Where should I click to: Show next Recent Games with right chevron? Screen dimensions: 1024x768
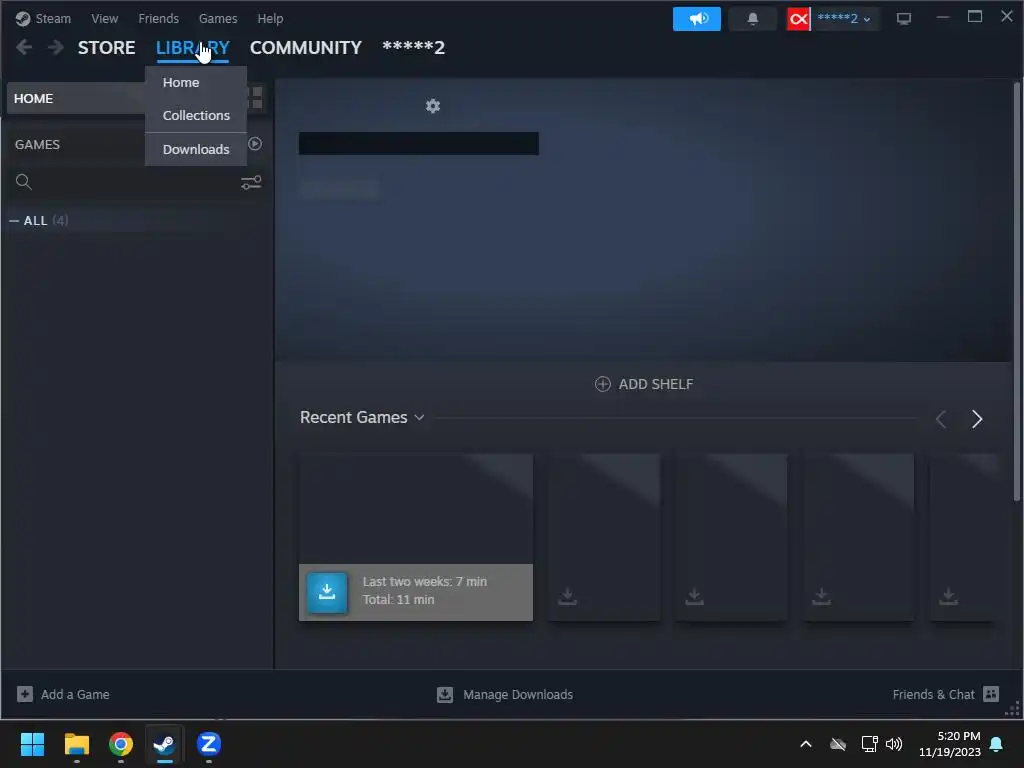point(976,419)
